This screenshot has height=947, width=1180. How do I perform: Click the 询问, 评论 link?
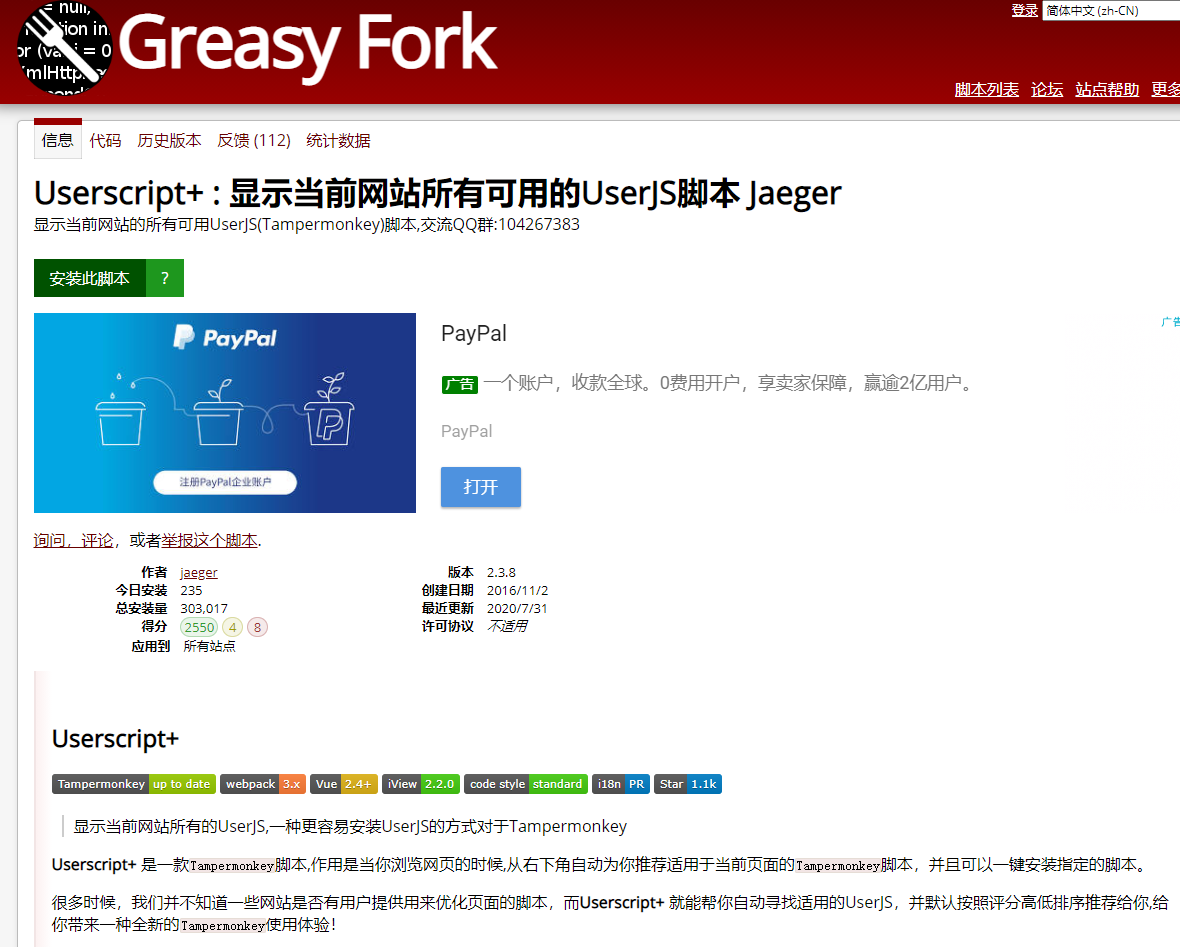tap(74, 540)
